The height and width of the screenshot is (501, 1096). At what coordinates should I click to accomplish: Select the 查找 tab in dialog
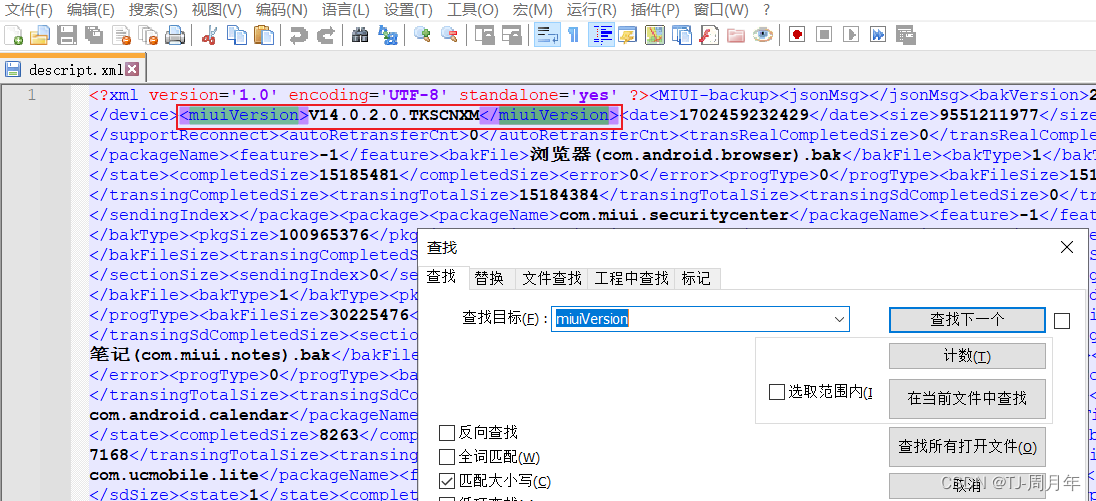click(442, 277)
